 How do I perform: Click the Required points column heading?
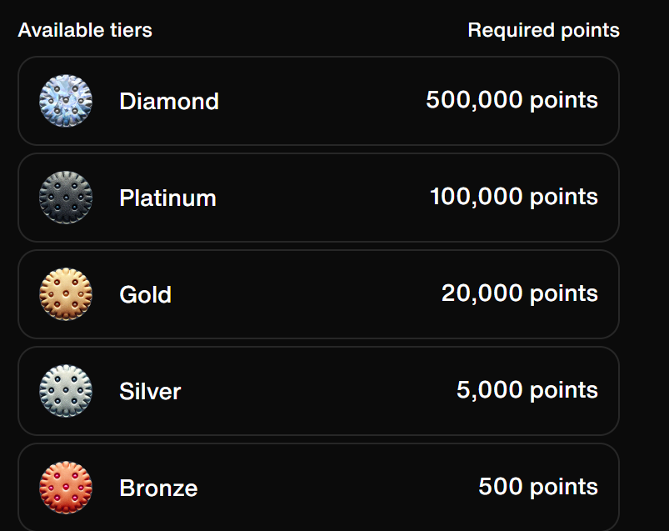(543, 30)
